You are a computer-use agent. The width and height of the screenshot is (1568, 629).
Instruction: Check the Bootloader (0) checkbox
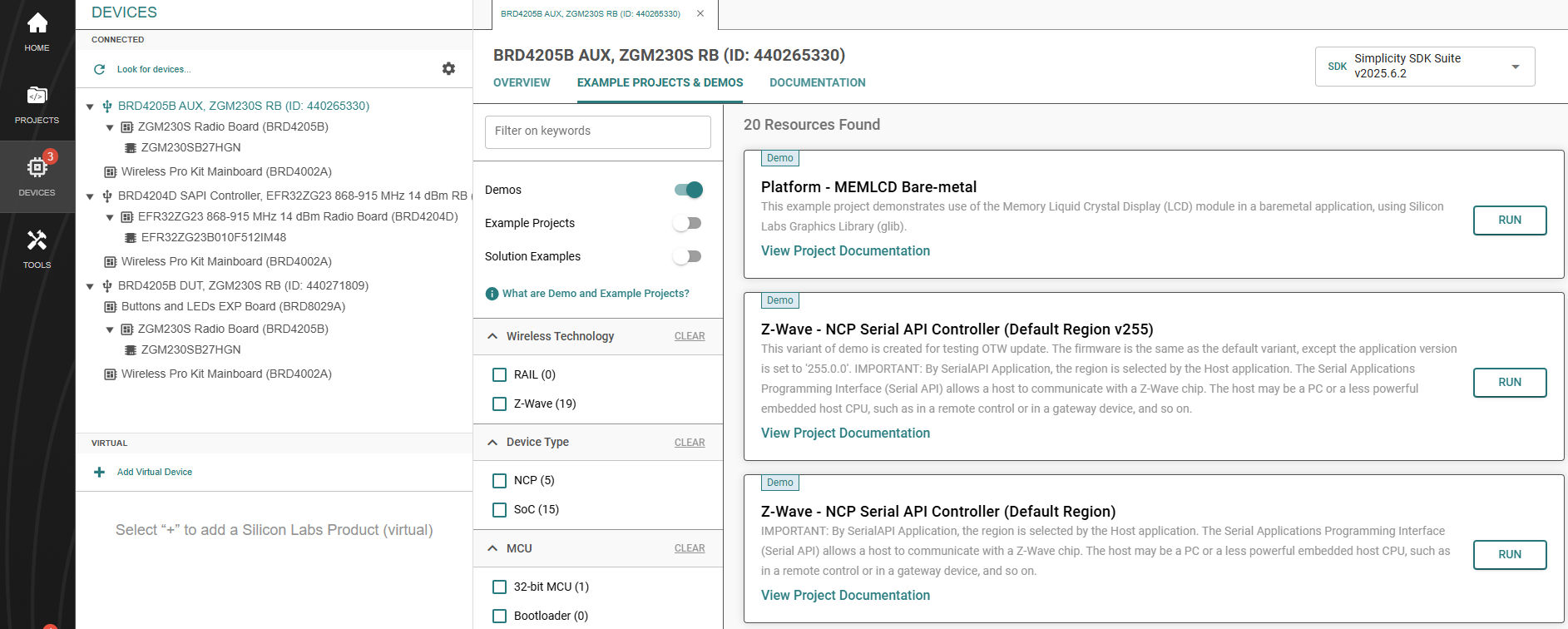click(x=500, y=617)
